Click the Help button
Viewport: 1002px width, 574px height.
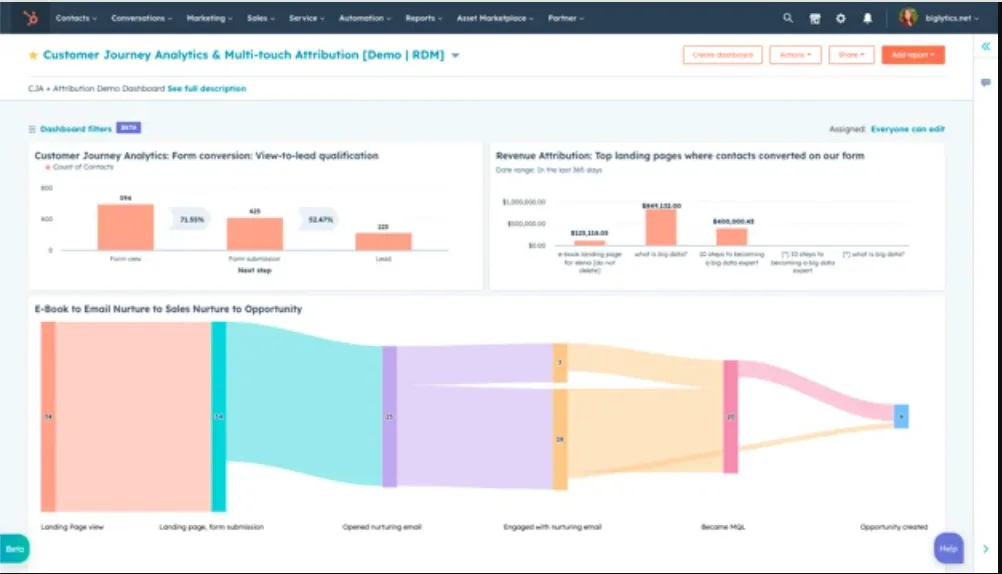click(948, 548)
